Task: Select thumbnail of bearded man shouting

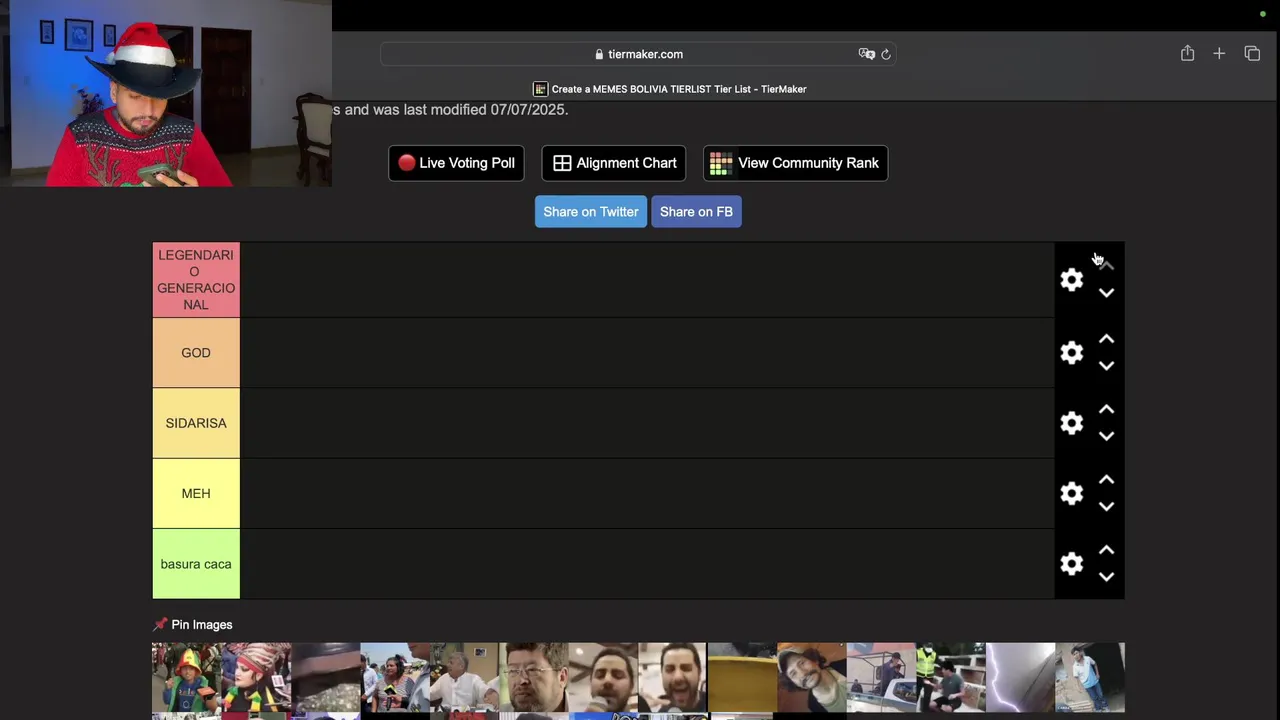Action: [x=672, y=677]
